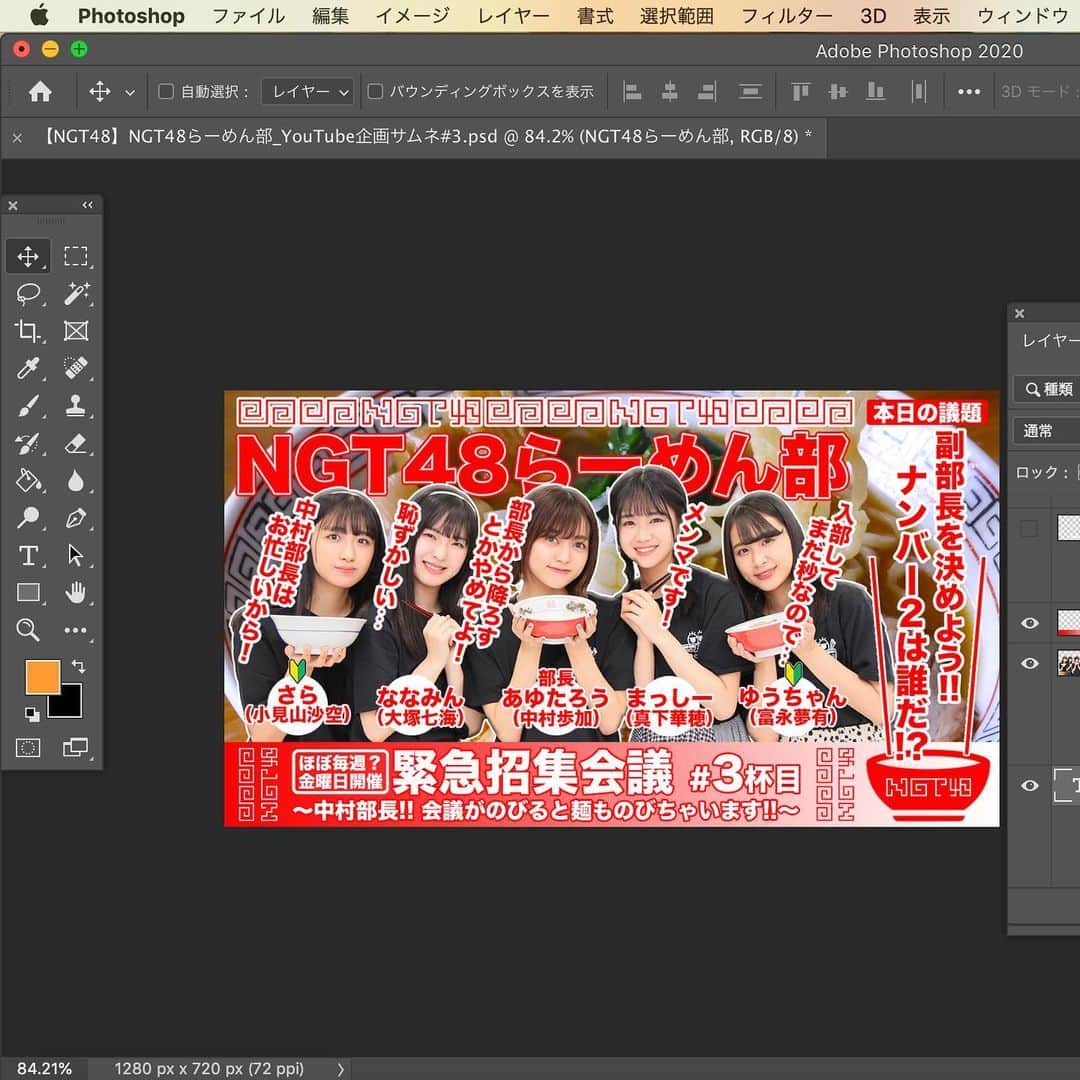
Task: Open the black background color picker
Action: click(70, 706)
